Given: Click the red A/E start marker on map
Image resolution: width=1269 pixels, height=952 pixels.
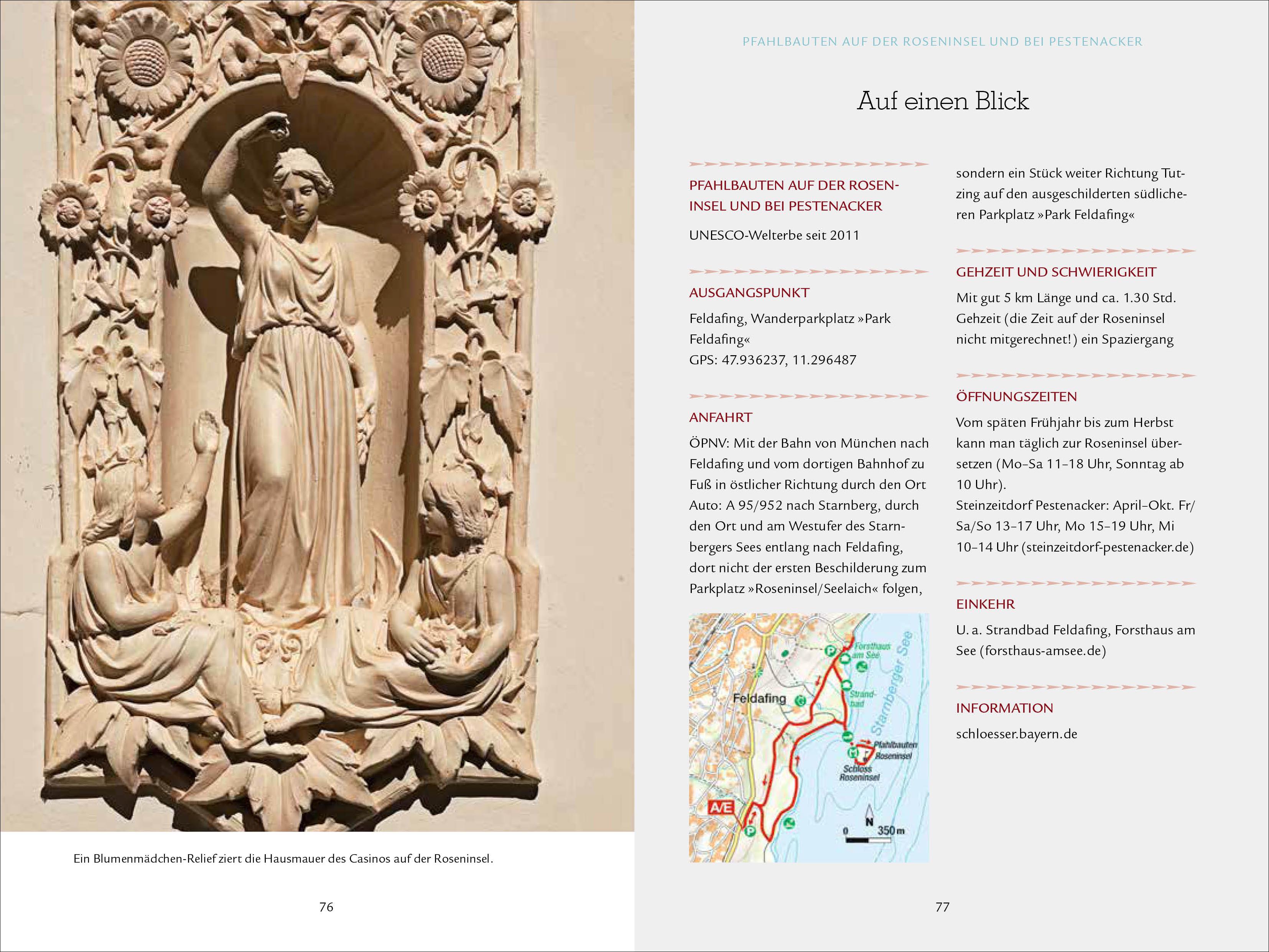Looking at the screenshot, I should [721, 808].
